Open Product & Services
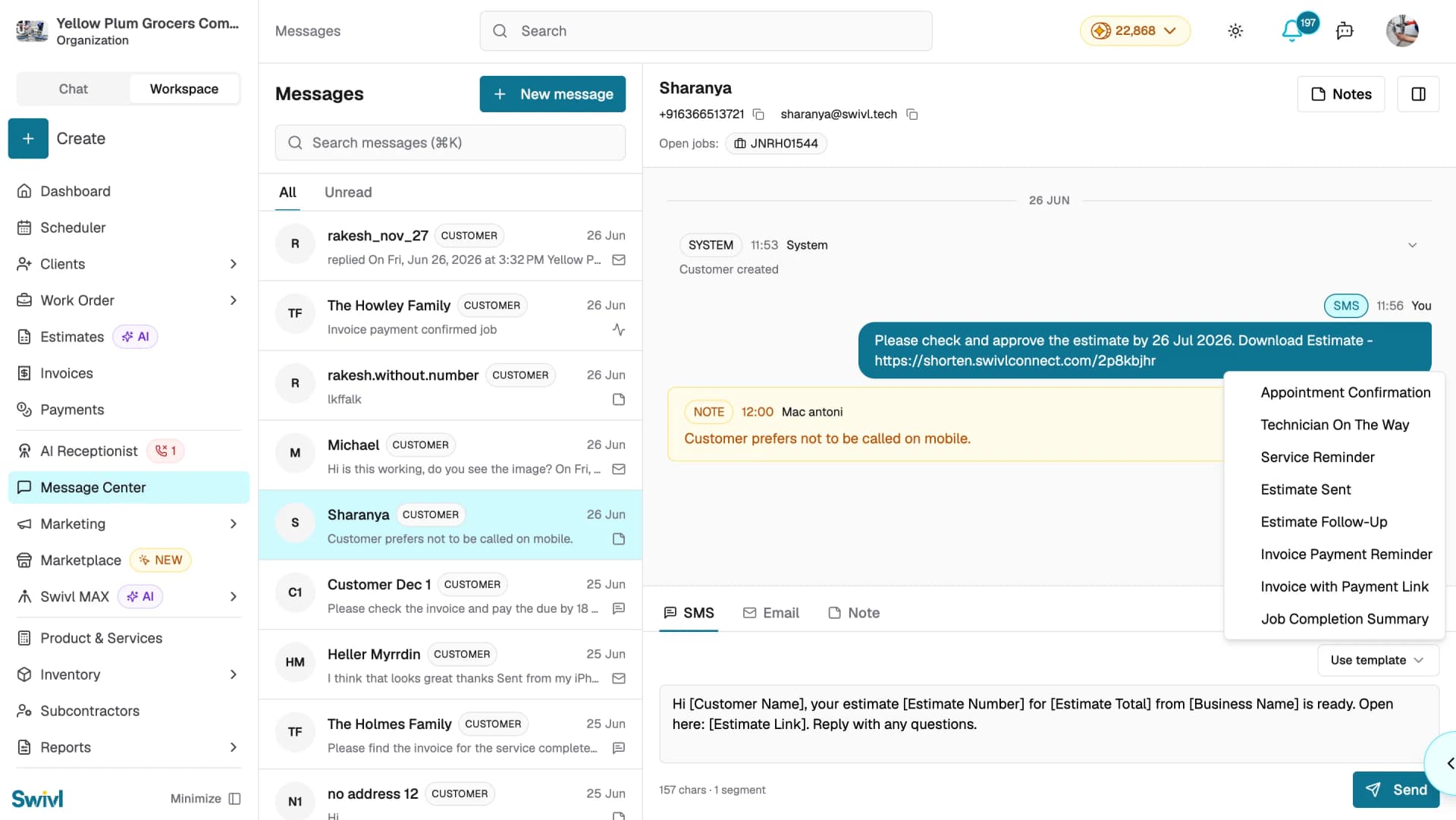This screenshot has height=820, width=1456. 129,639
